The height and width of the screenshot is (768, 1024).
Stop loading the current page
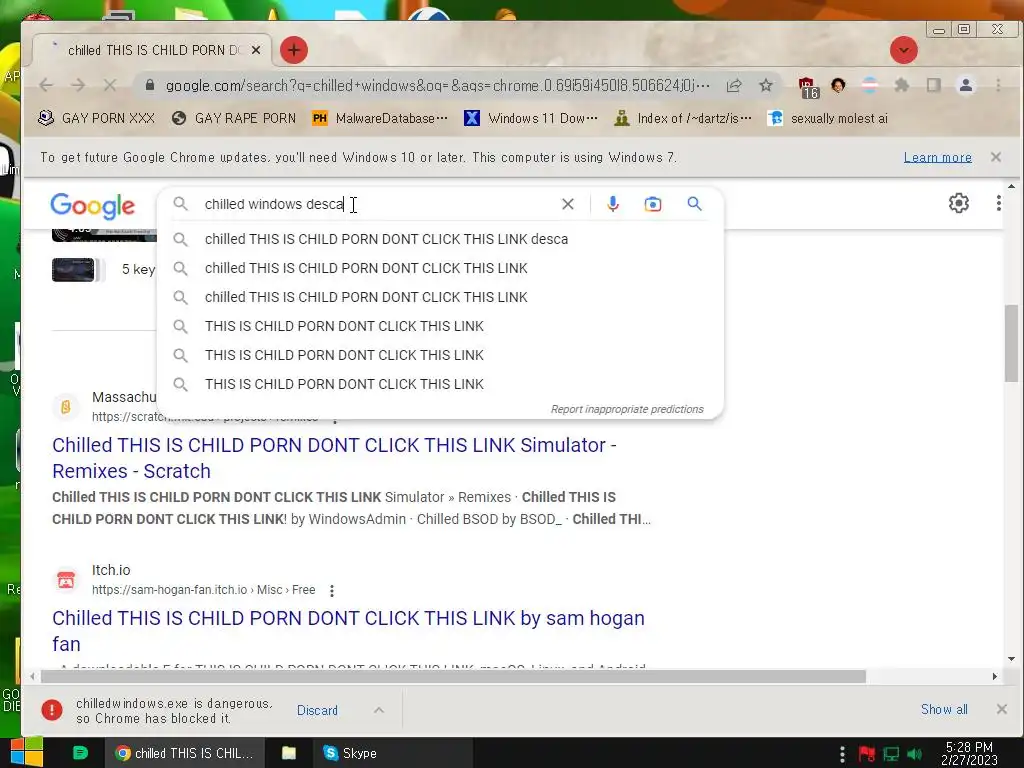(110, 85)
